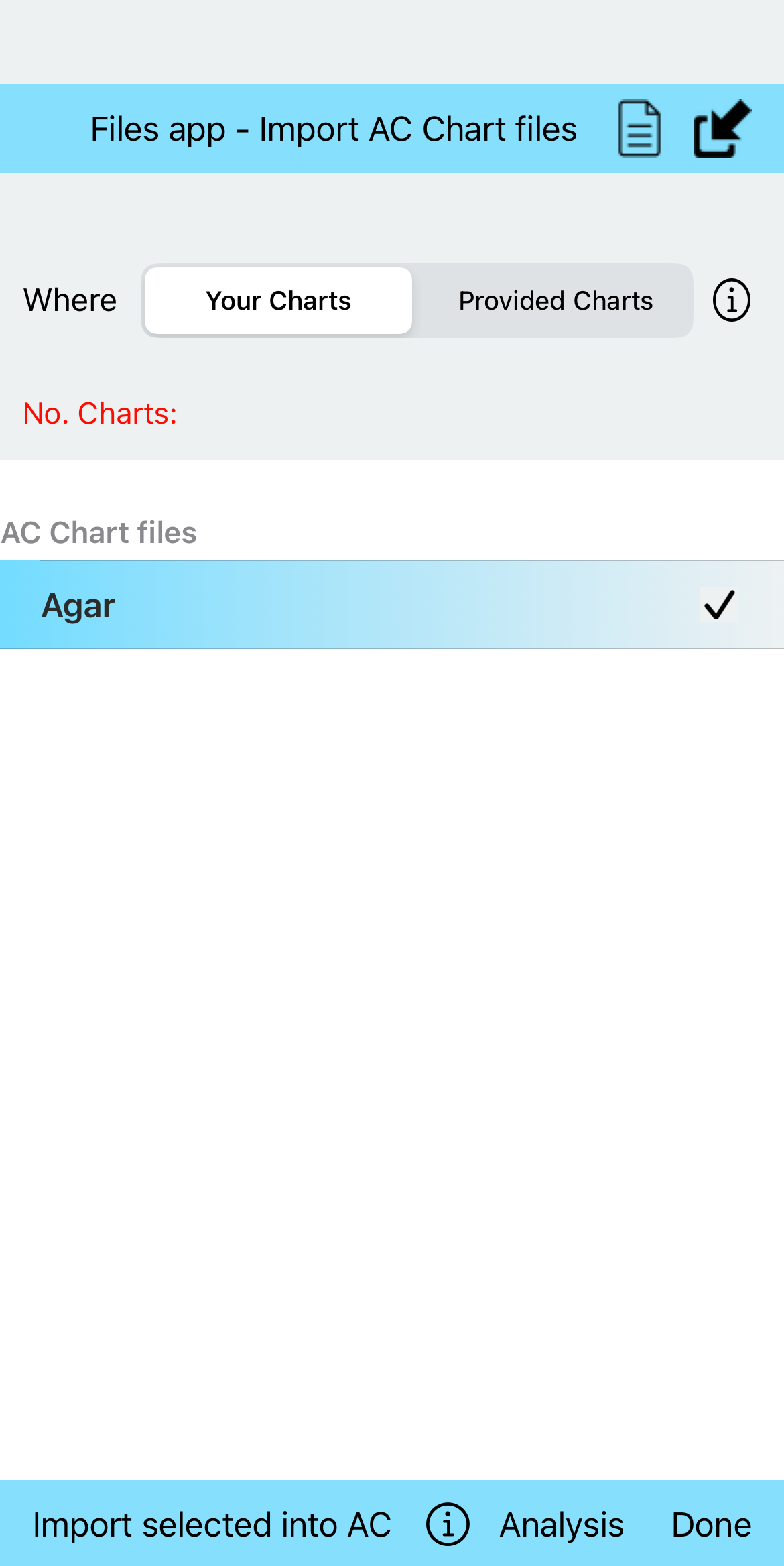Tap Done to close the import screen

pos(711,1525)
